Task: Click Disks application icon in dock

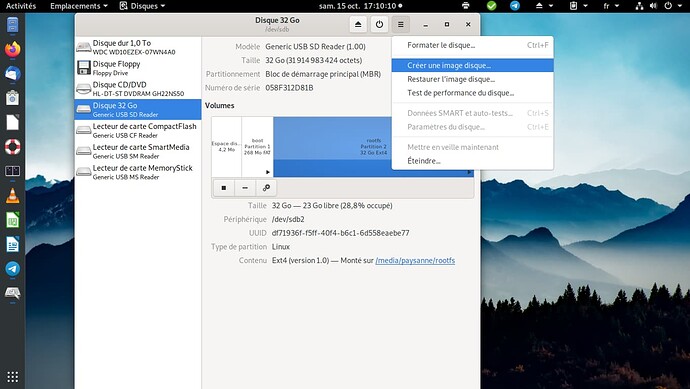Action: [12, 293]
